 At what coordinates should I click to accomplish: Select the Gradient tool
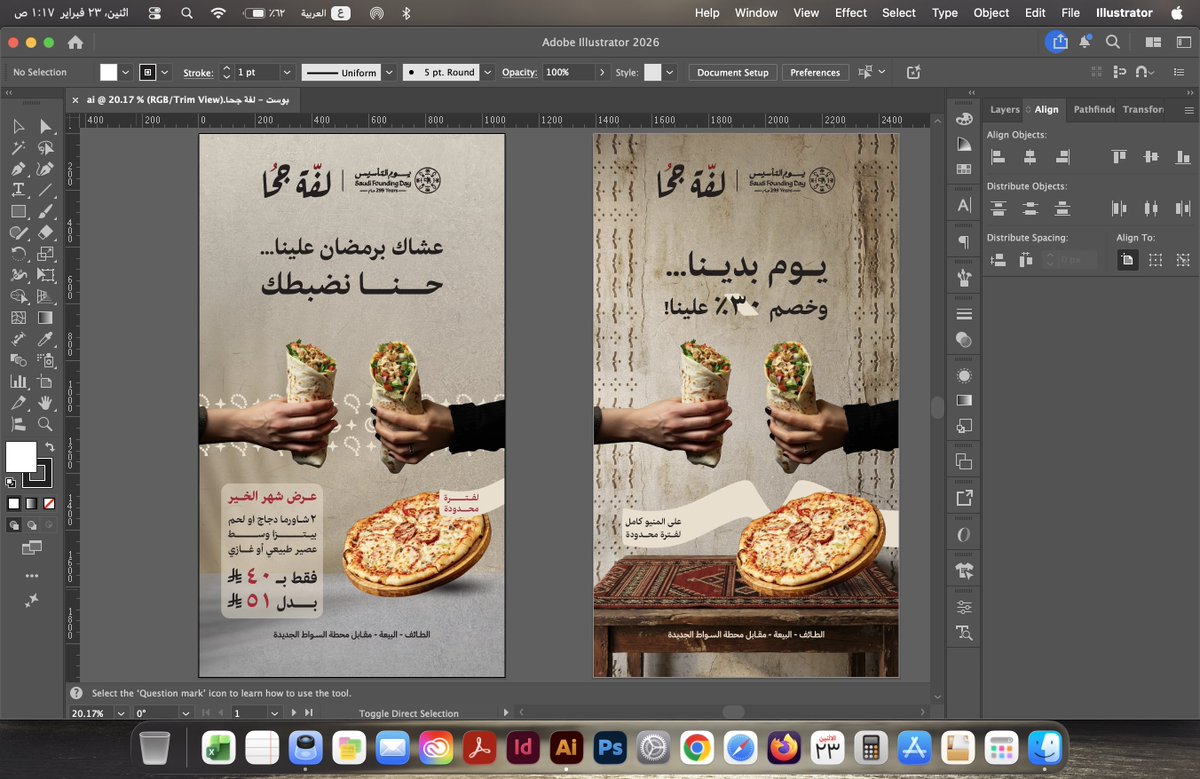45,317
